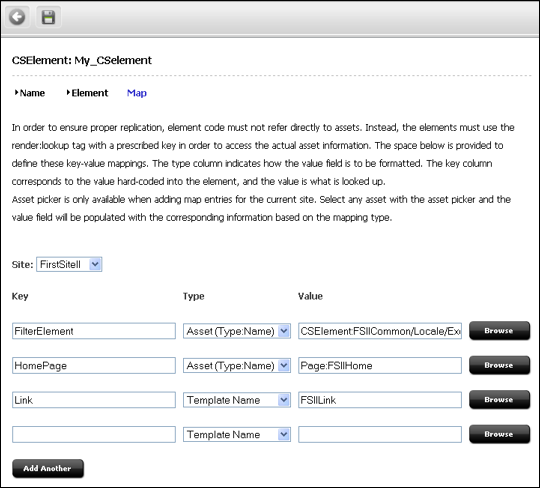This screenshot has width=540, height=488.
Task: Open Type dropdown for Link row
Action: click(237, 400)
